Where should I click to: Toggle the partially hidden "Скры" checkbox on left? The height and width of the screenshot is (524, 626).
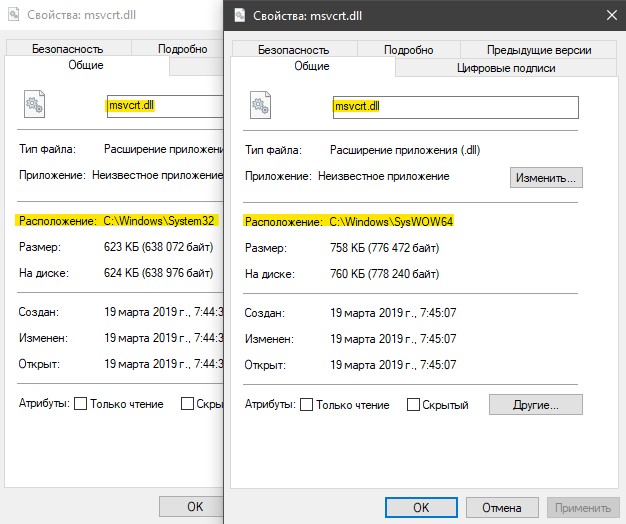187,403
